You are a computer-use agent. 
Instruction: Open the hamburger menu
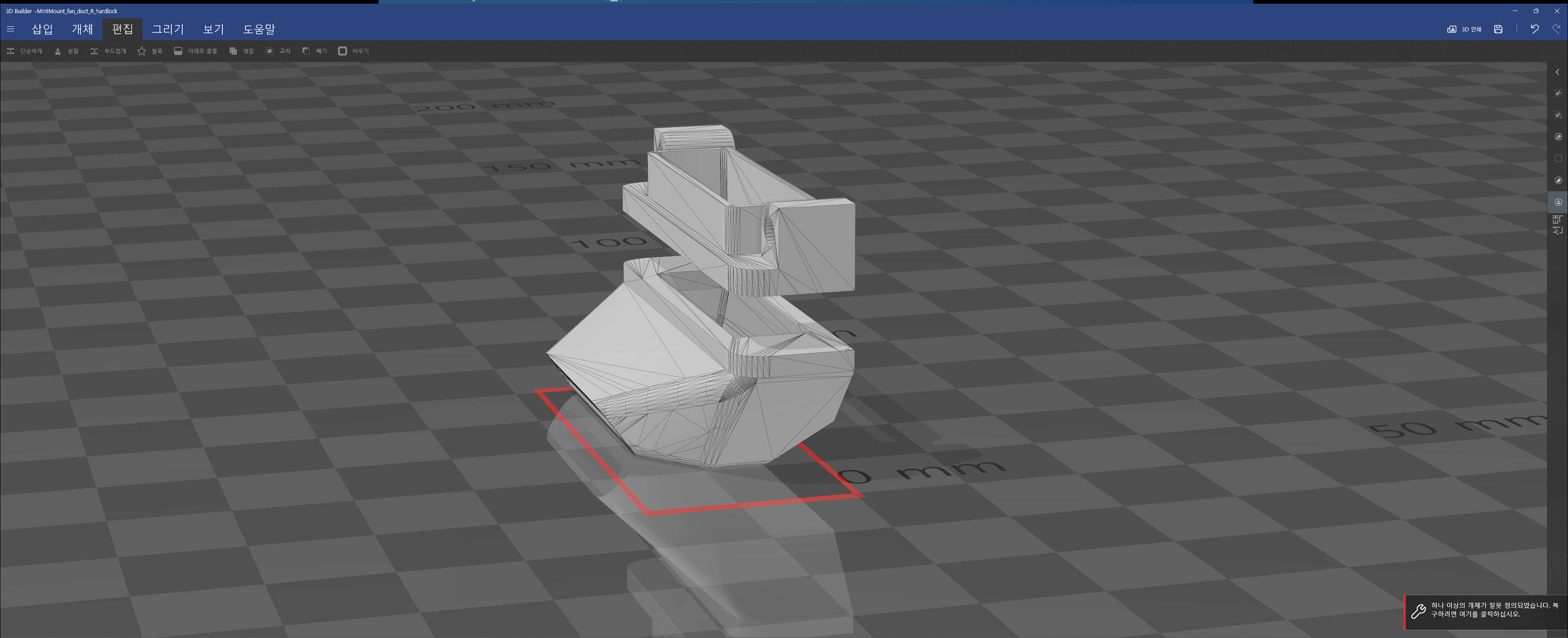[x=10, y=29]
